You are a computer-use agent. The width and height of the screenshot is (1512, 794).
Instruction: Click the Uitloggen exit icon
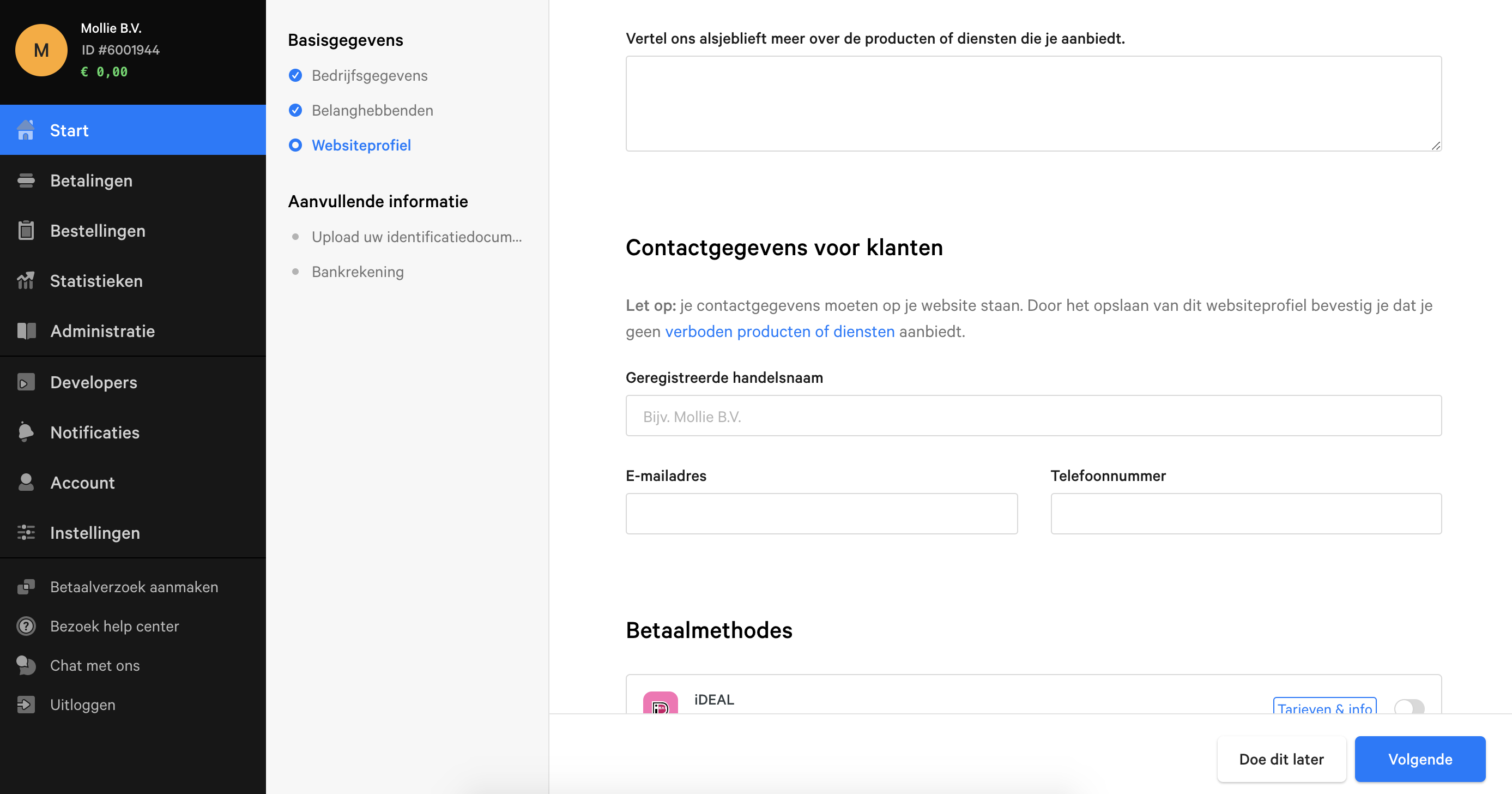click(x=26, y=704)
